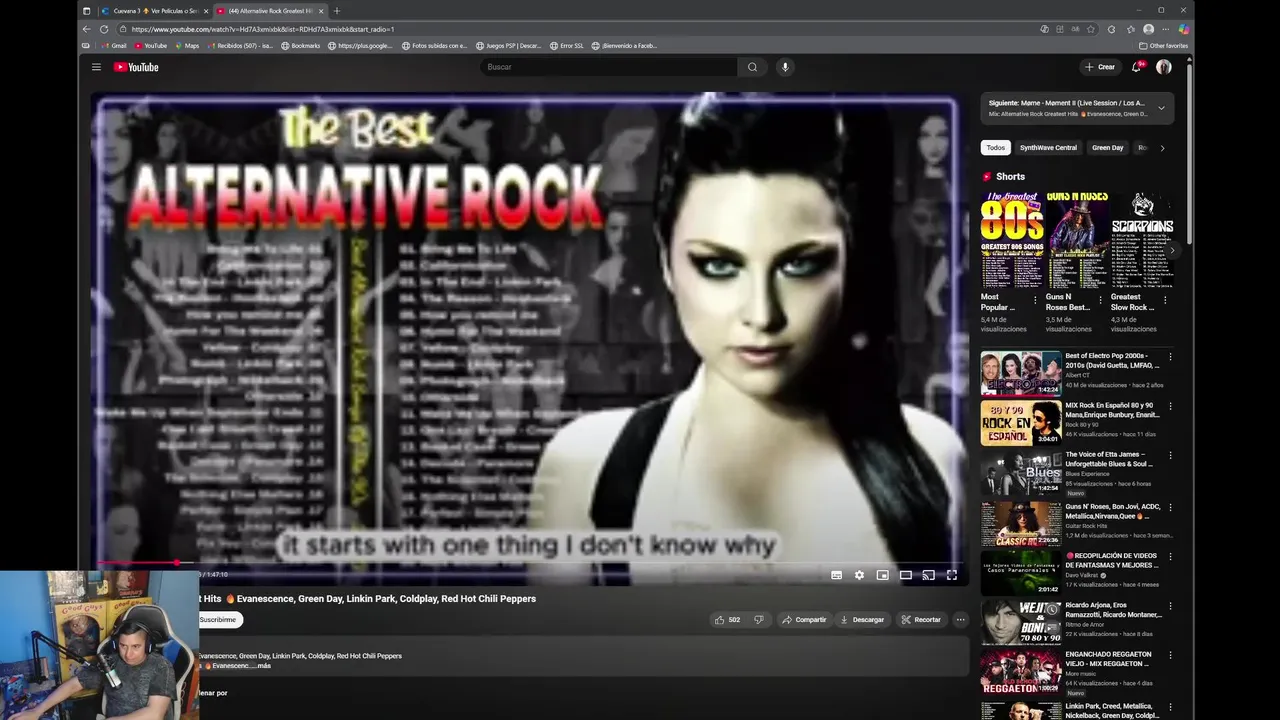
Task: Click the Recortar clip button
Action: [x=920, y=620]
